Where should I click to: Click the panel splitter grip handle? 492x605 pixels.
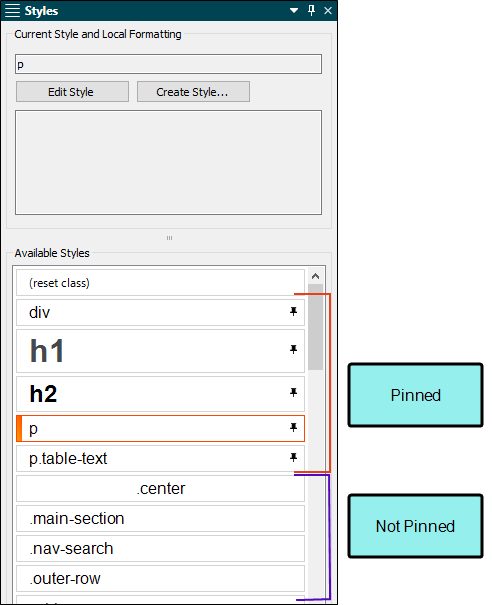(169, 238)
